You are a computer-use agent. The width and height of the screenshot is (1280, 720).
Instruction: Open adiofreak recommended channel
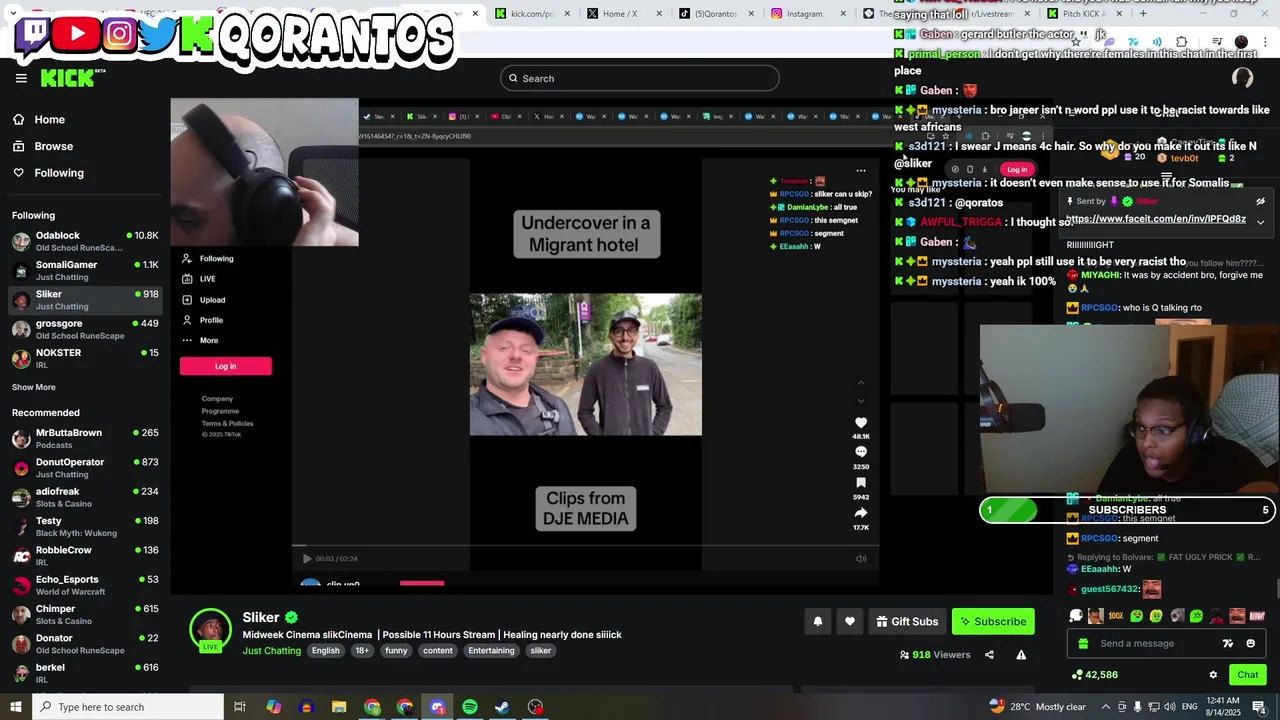pyautogui.click(x=85, y=497)
